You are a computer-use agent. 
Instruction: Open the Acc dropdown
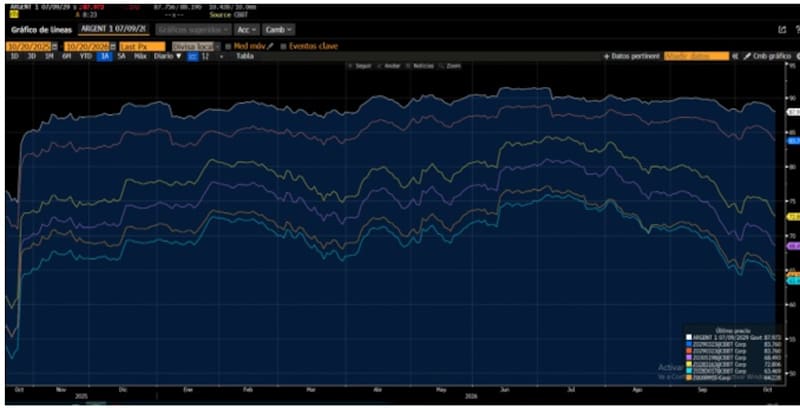(x=247, y=30)
